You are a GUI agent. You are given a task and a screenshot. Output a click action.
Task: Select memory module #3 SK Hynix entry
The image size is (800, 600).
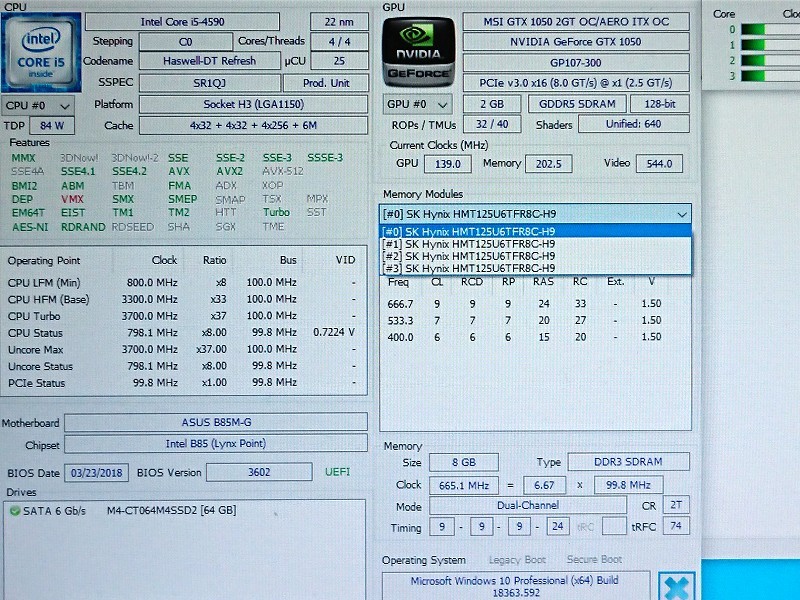(535, 268)
